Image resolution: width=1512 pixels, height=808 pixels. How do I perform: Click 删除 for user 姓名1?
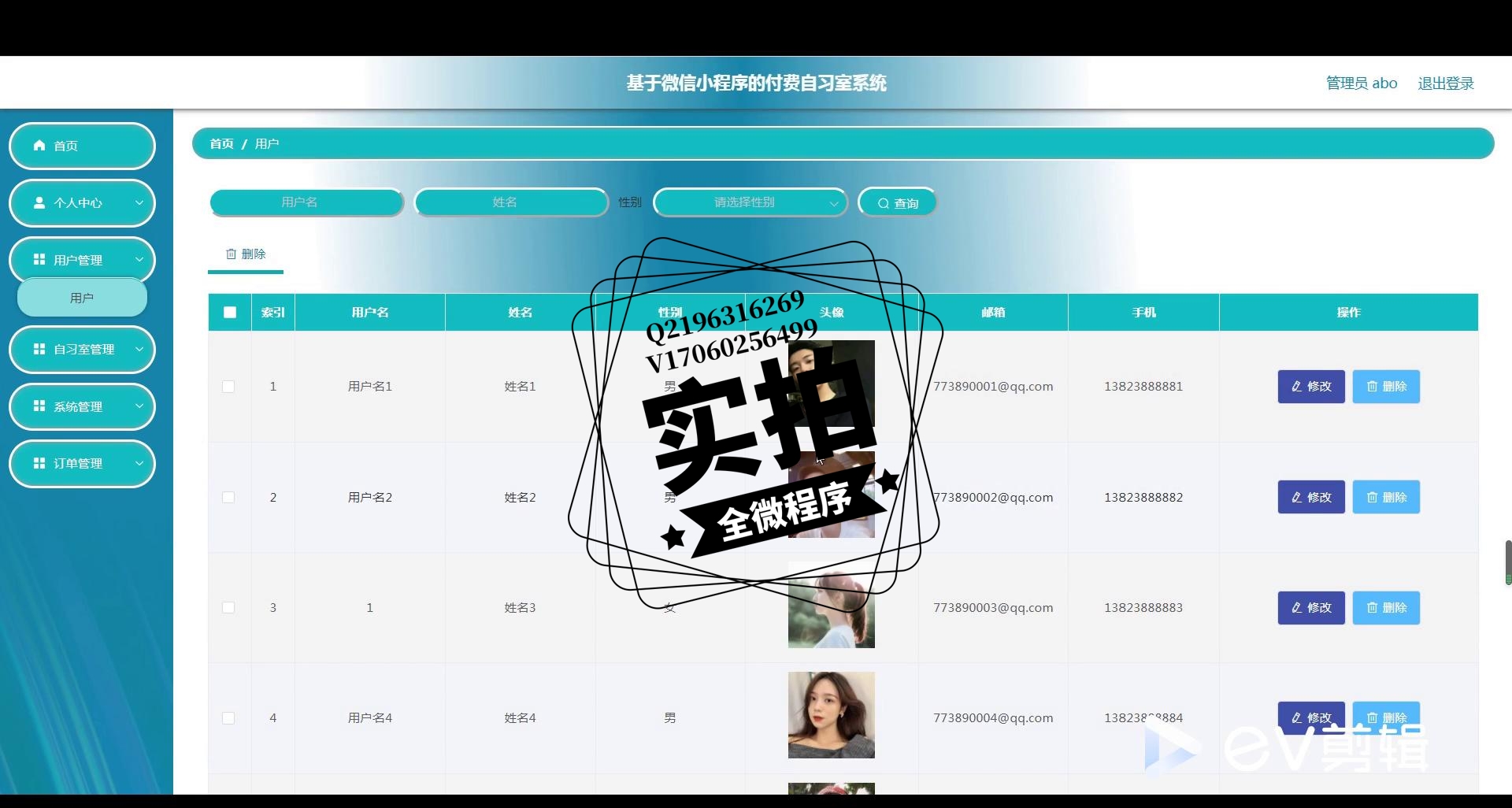tap(1386, 387)
